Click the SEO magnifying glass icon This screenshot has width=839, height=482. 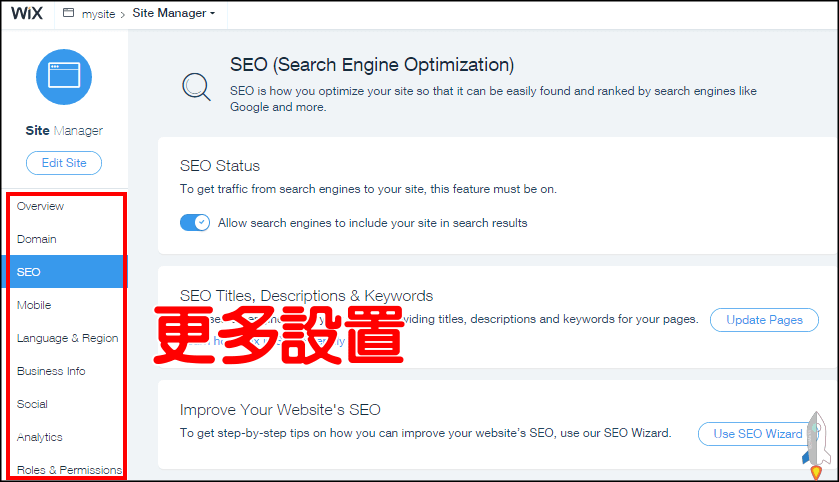[x=196, y=87]
